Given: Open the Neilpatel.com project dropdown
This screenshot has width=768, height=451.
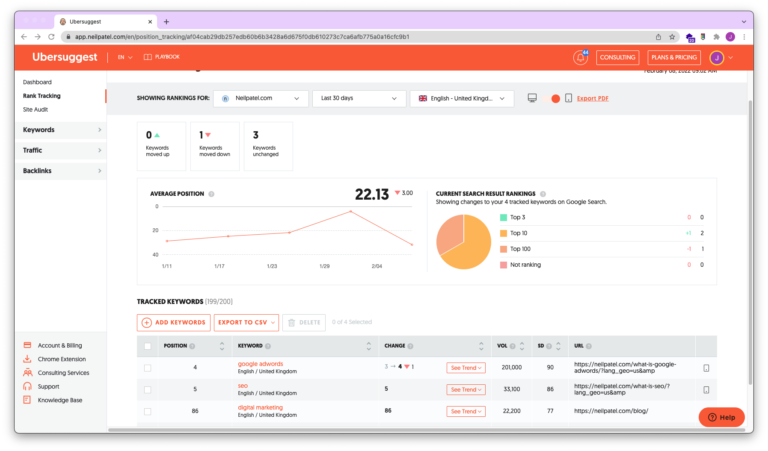Looking at the screenshot, I should [x=261, y=98].
